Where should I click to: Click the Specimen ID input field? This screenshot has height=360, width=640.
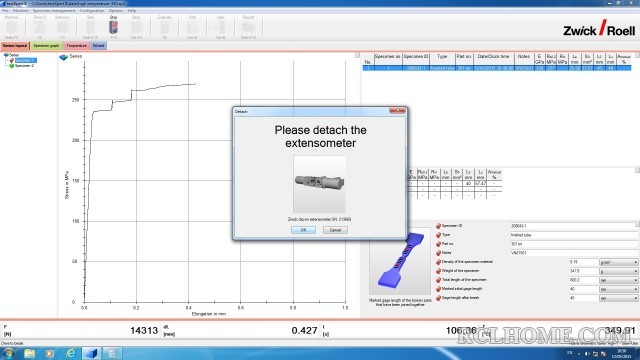pyautogui.click(x=573, y=226)
